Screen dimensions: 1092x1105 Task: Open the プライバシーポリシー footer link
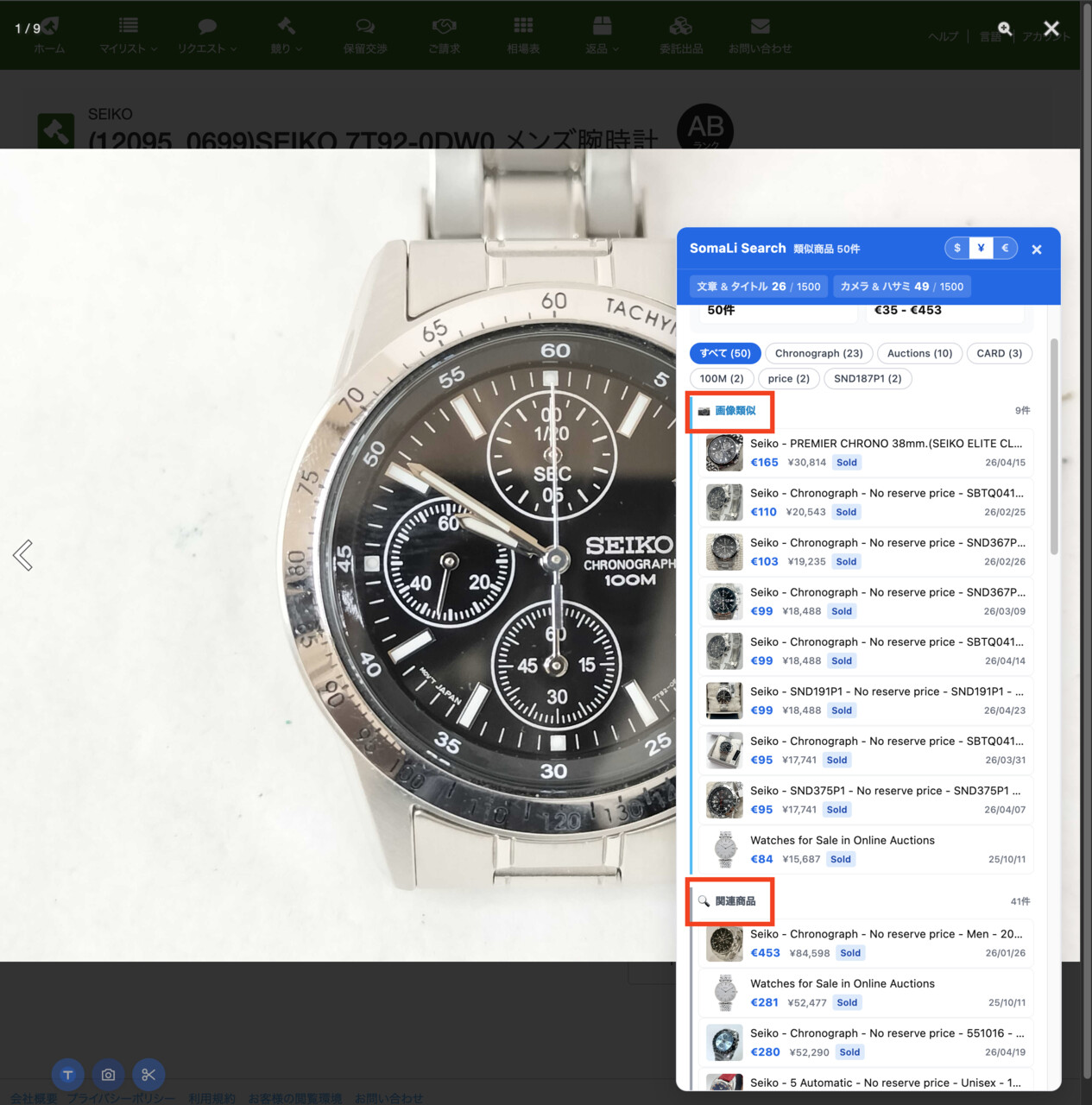coord(121,1098)
